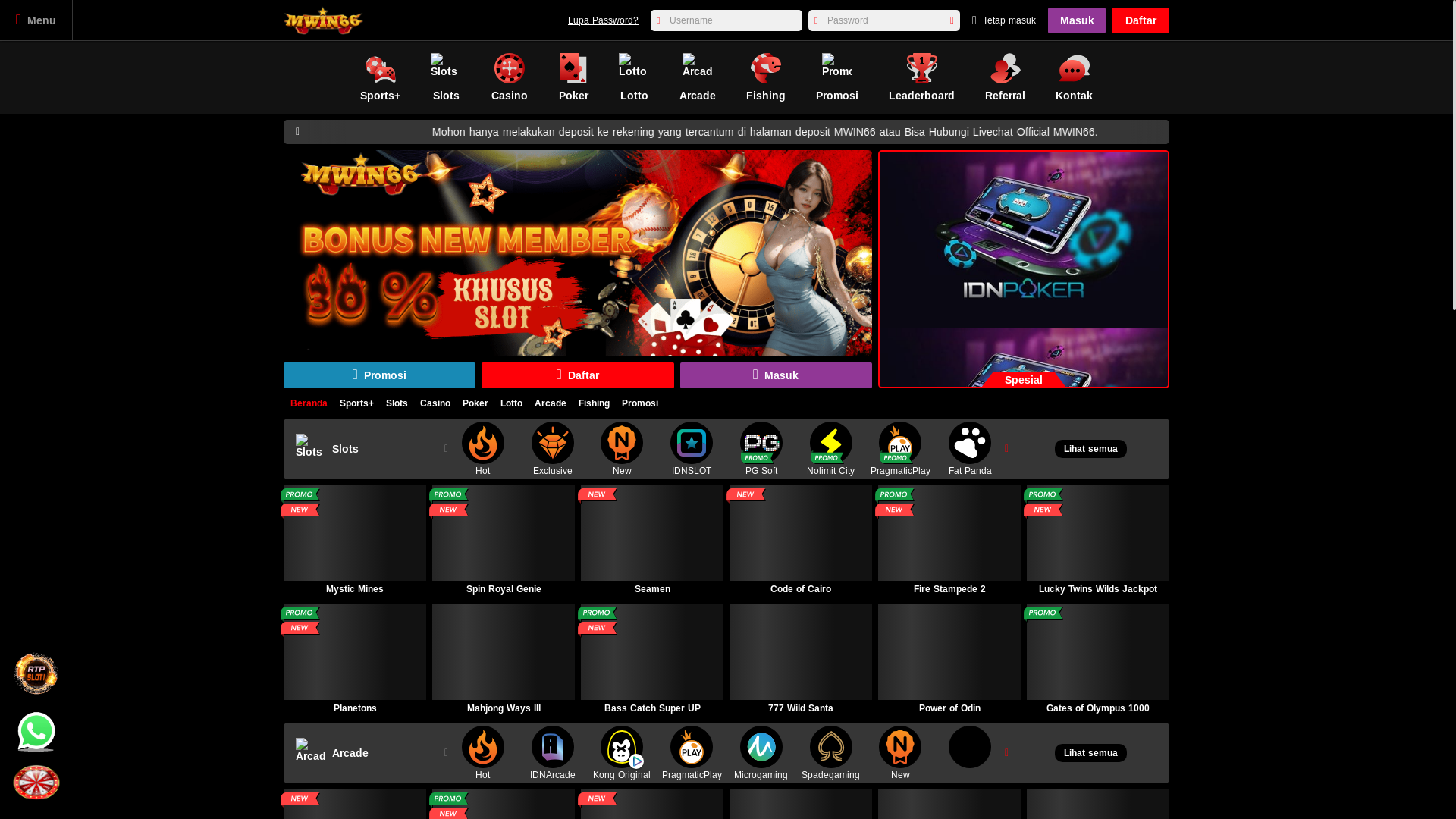1456x819 pixels.
Task: Open the Bass Catch Super UP game
Action: pyautogui.click(x=652, y=651)
